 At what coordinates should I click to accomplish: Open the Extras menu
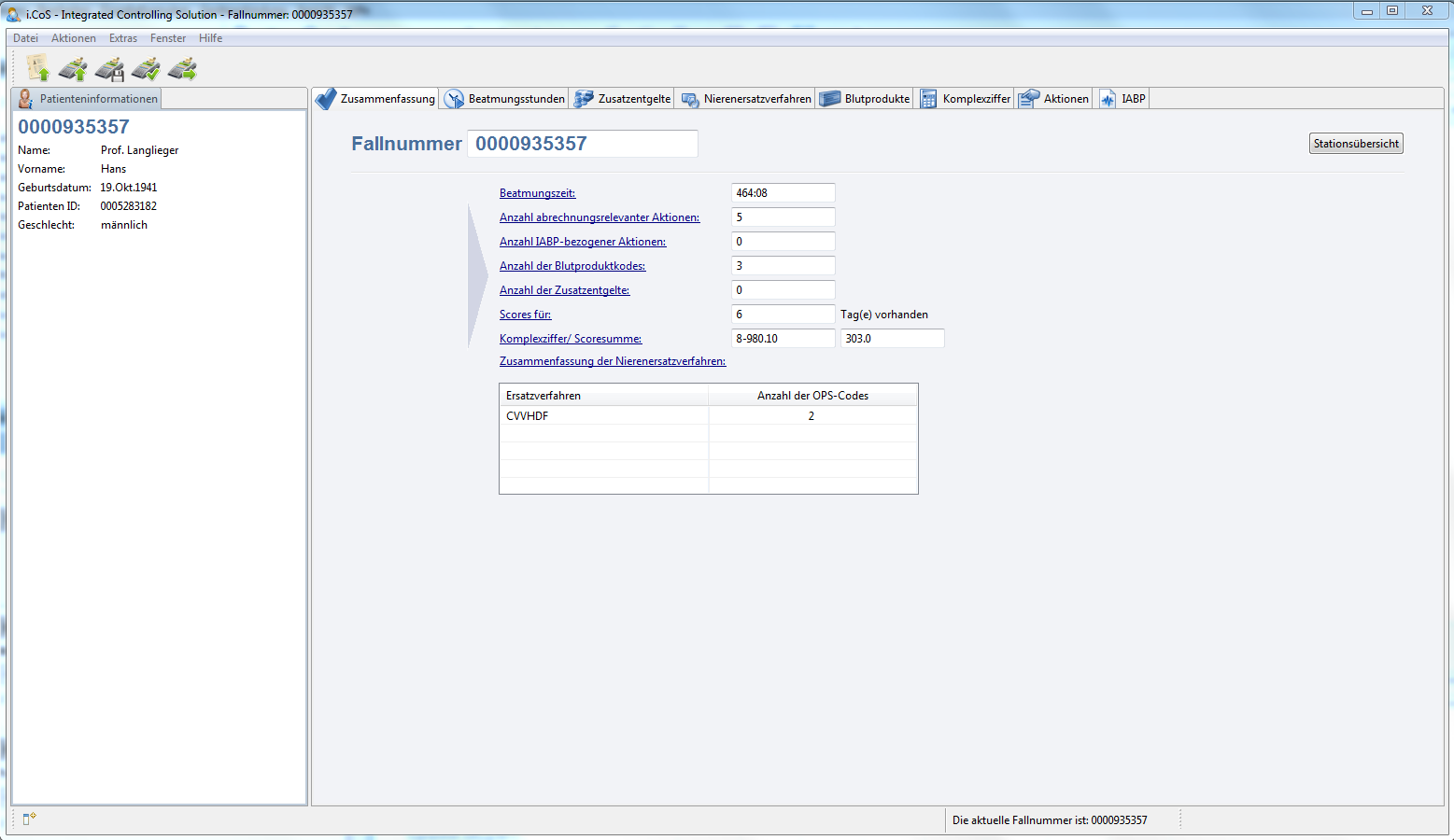122,38
